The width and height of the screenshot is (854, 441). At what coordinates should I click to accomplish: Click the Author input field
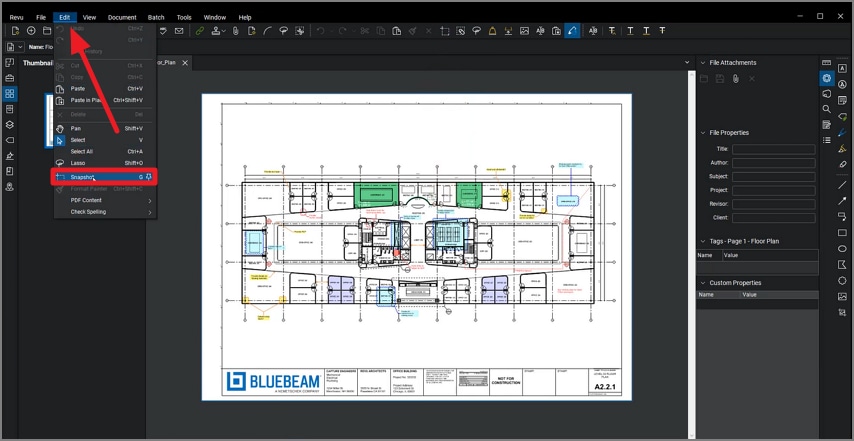click(773, 163)
